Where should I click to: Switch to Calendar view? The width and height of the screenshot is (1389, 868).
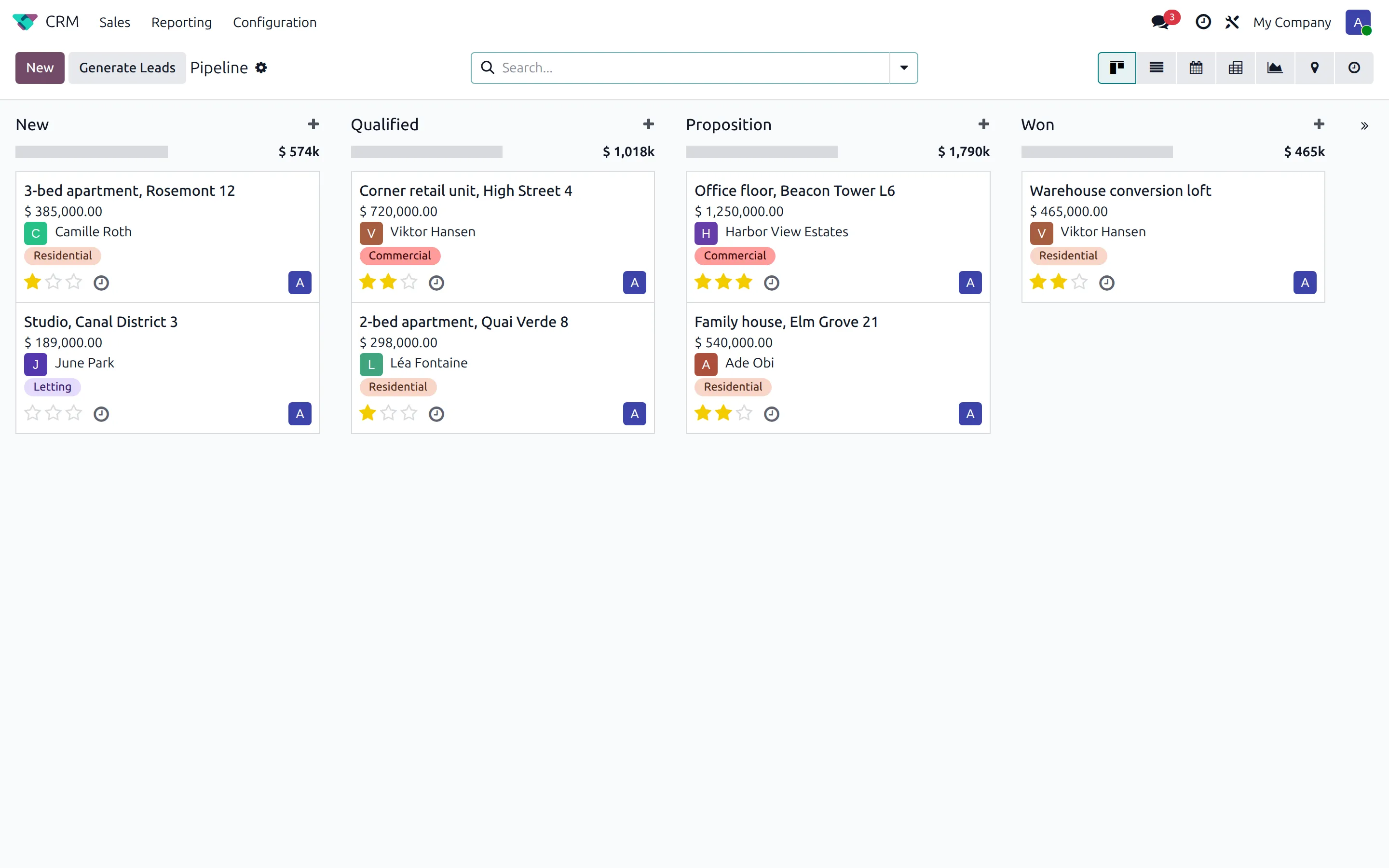point(1196,68)
